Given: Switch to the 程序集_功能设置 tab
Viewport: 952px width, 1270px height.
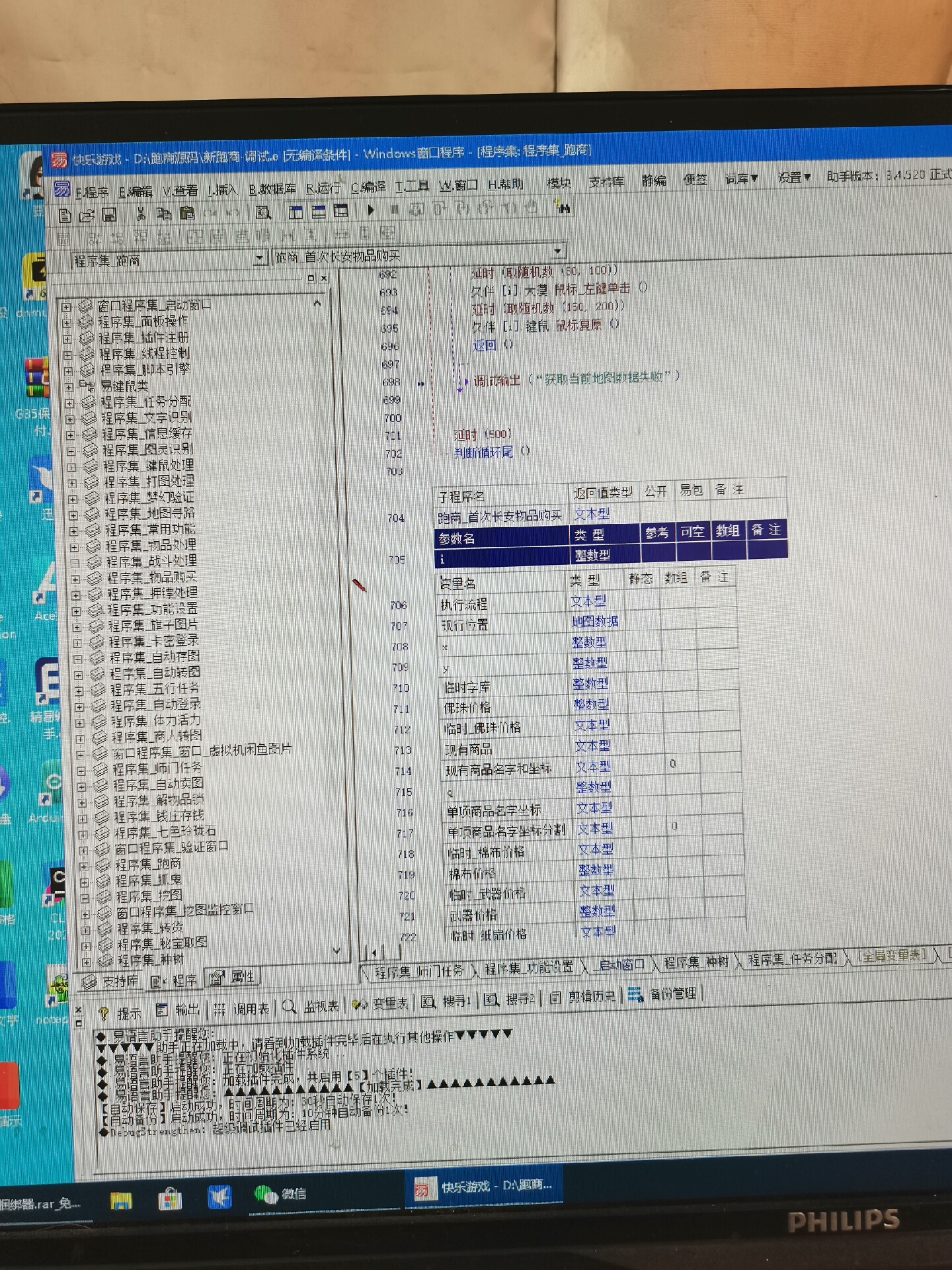Looking at the screenshot, I should tap(529, 968).
